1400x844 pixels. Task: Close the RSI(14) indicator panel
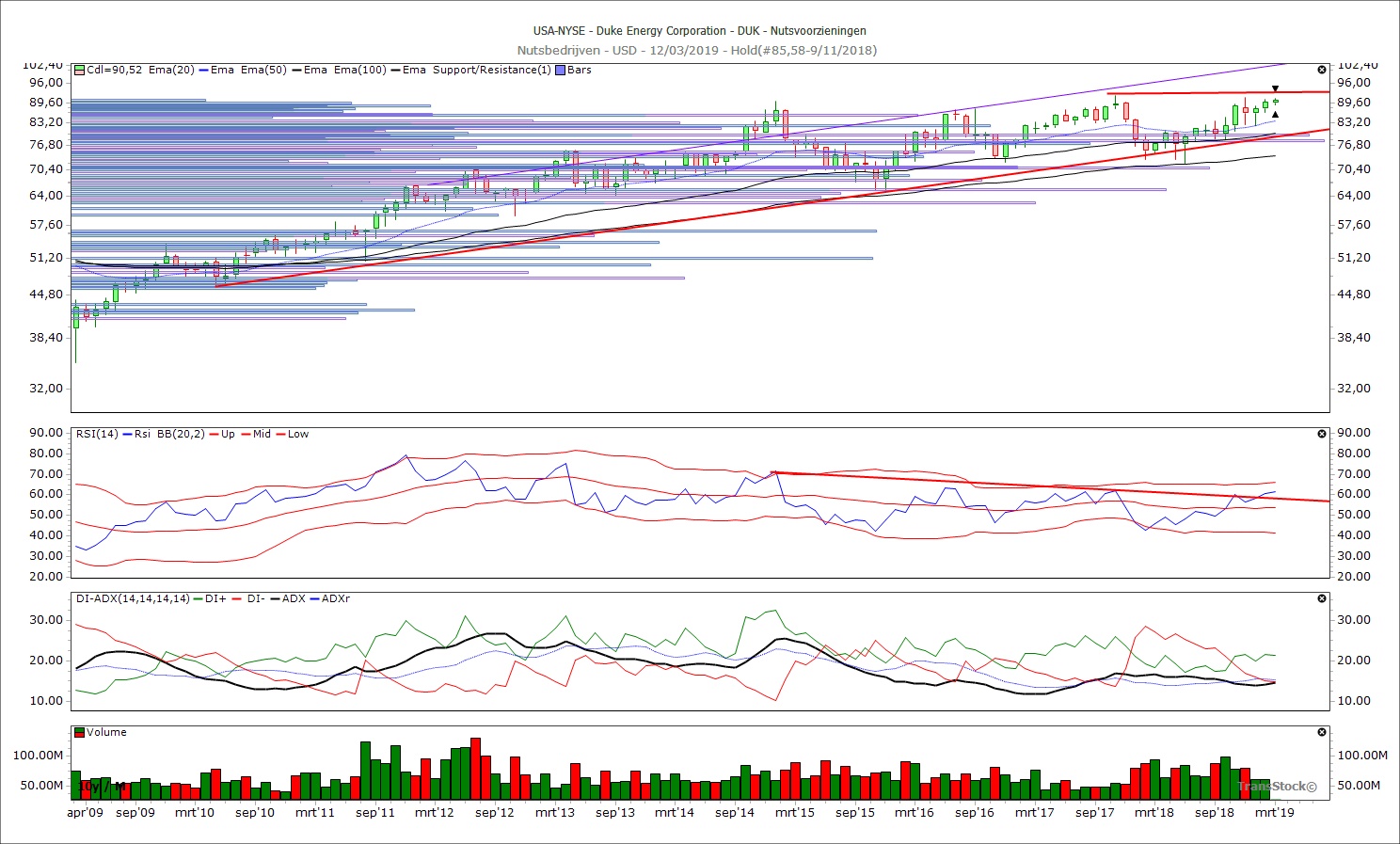[1322, 434]
